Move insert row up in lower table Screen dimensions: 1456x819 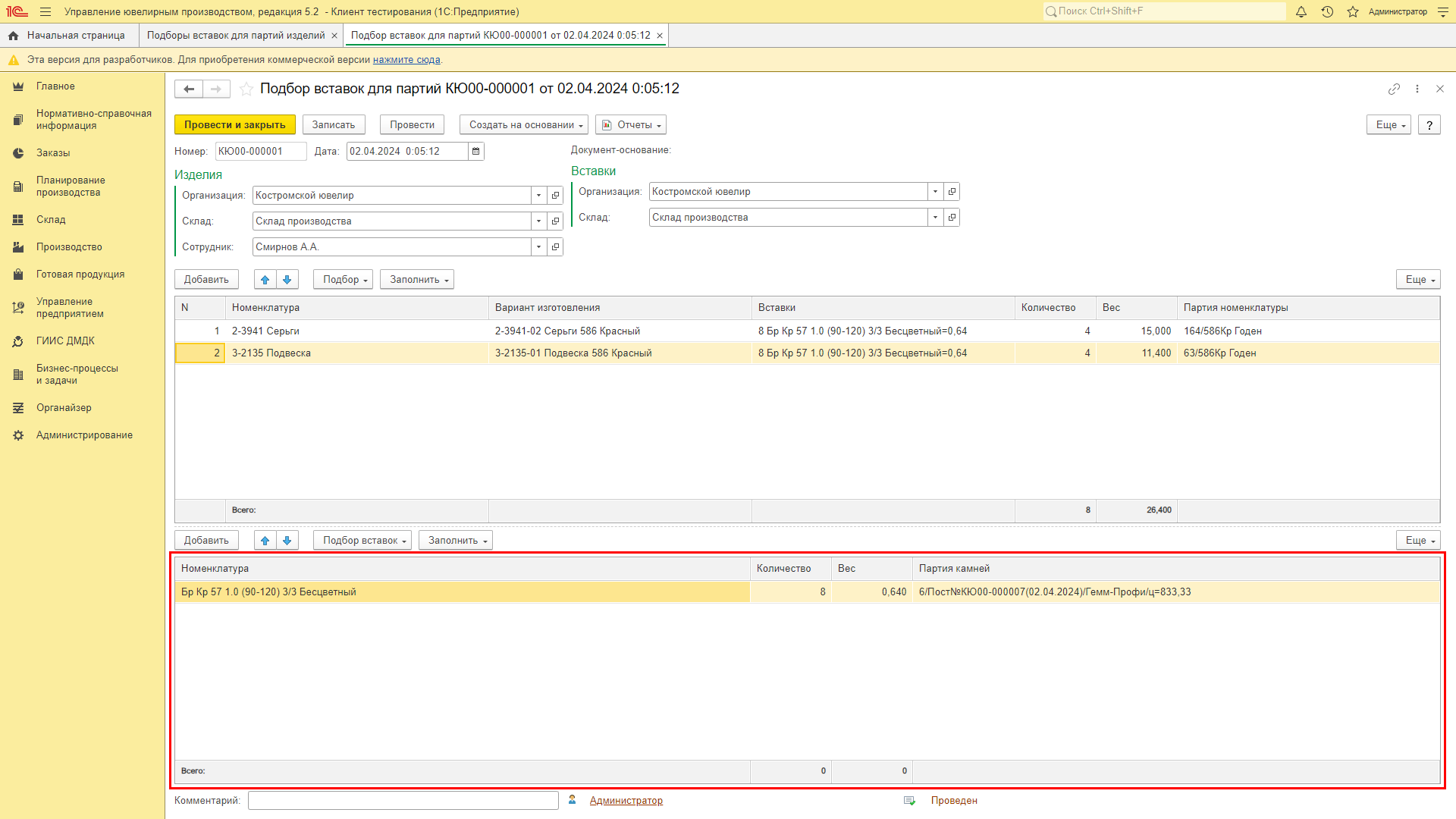pyautogui.click(x=265, y=541)
